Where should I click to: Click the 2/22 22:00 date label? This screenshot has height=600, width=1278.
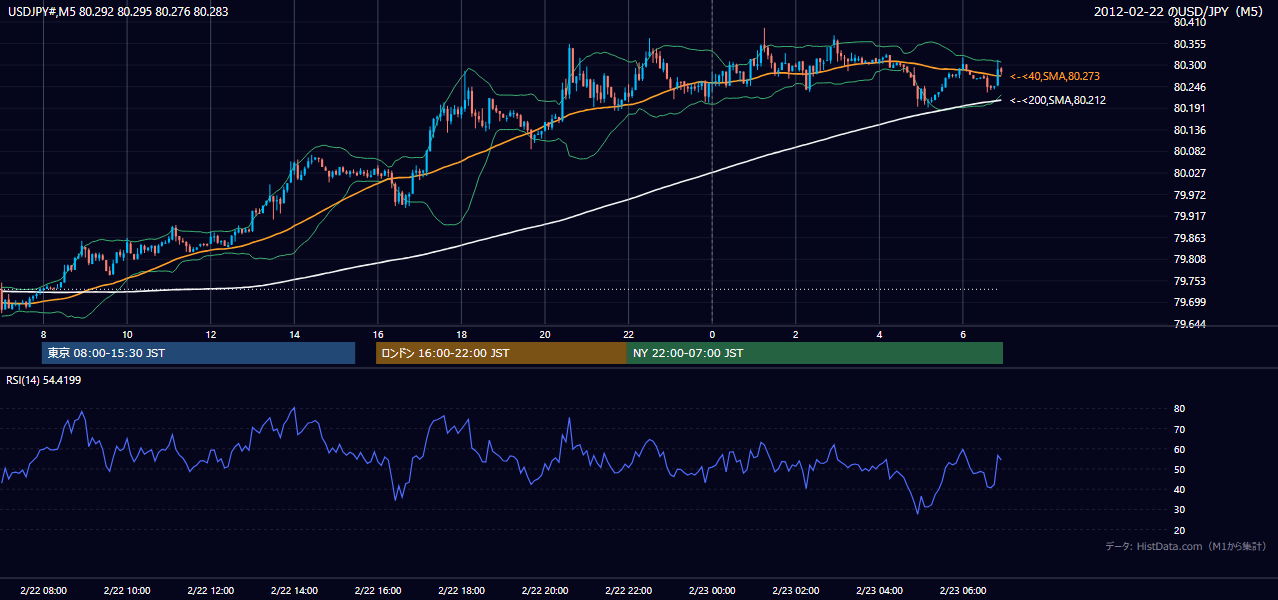click(x=628, y=591)
